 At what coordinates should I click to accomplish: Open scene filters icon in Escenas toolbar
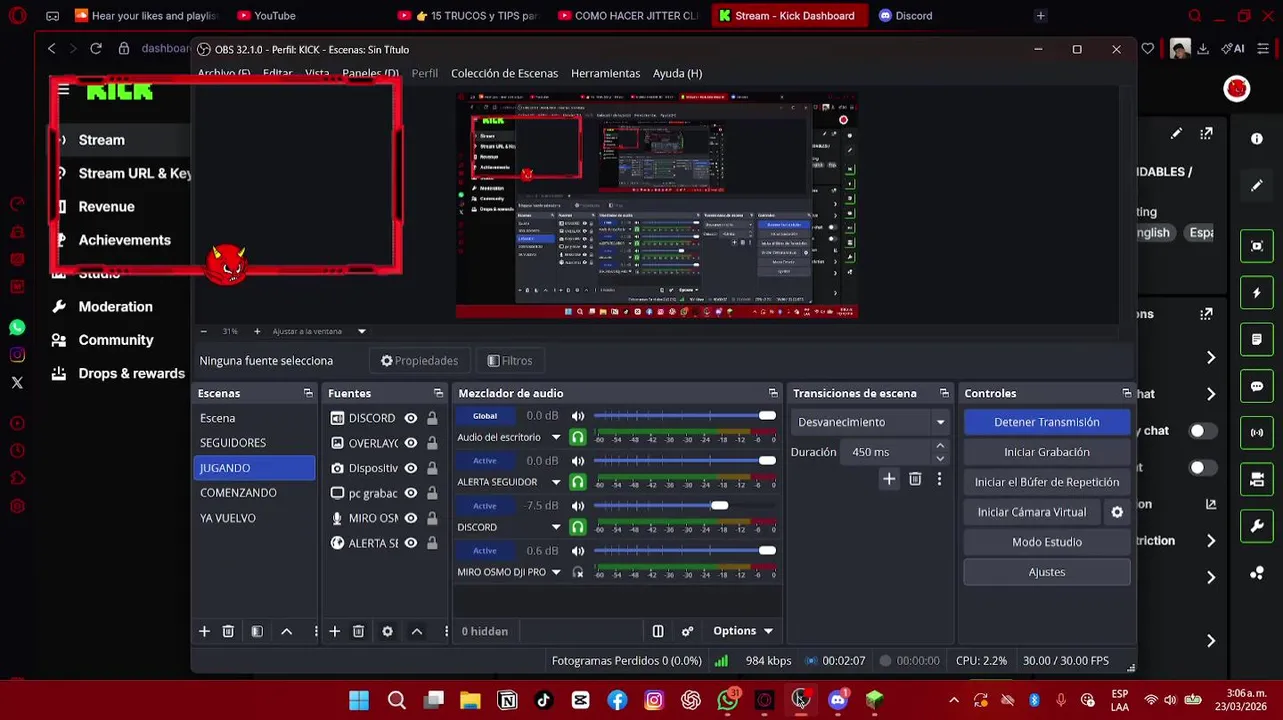[x=257, y=631]
